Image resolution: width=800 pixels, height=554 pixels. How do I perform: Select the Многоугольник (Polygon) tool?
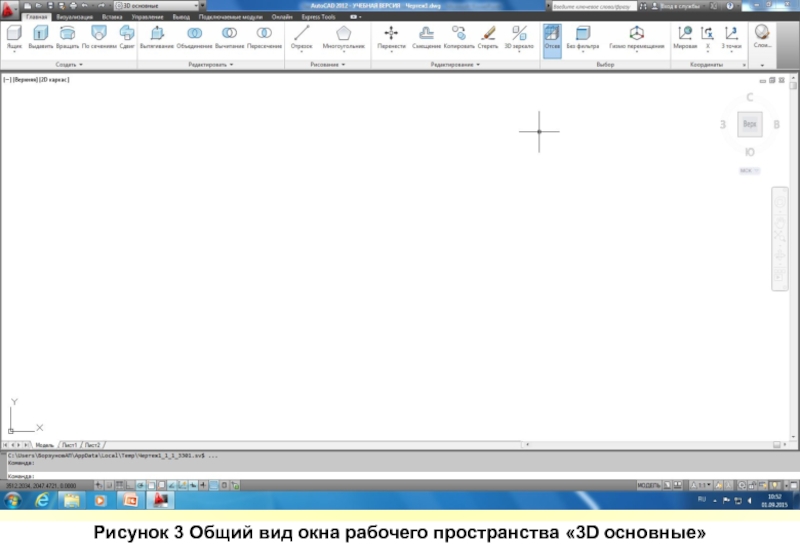pyautogui.click(x=343, y=35)
